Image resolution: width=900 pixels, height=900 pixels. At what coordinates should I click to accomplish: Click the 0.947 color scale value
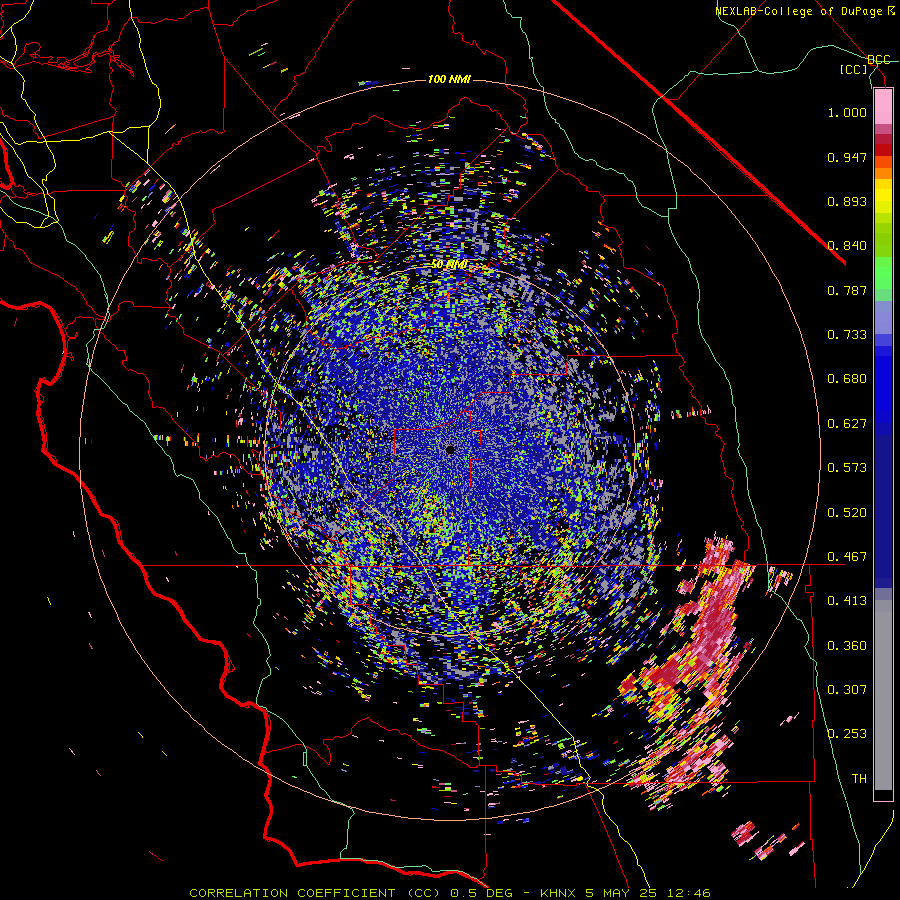[x=847, y=157]
